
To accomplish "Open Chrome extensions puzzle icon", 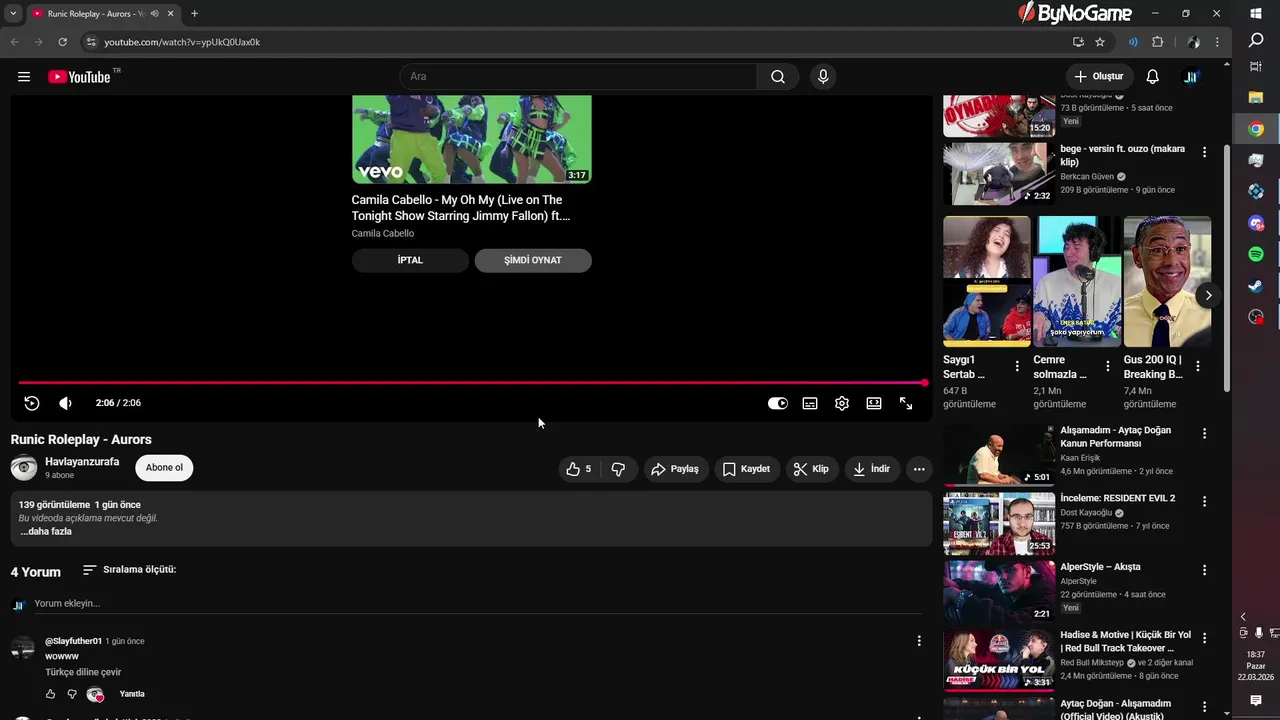I will pos(1158,42).
